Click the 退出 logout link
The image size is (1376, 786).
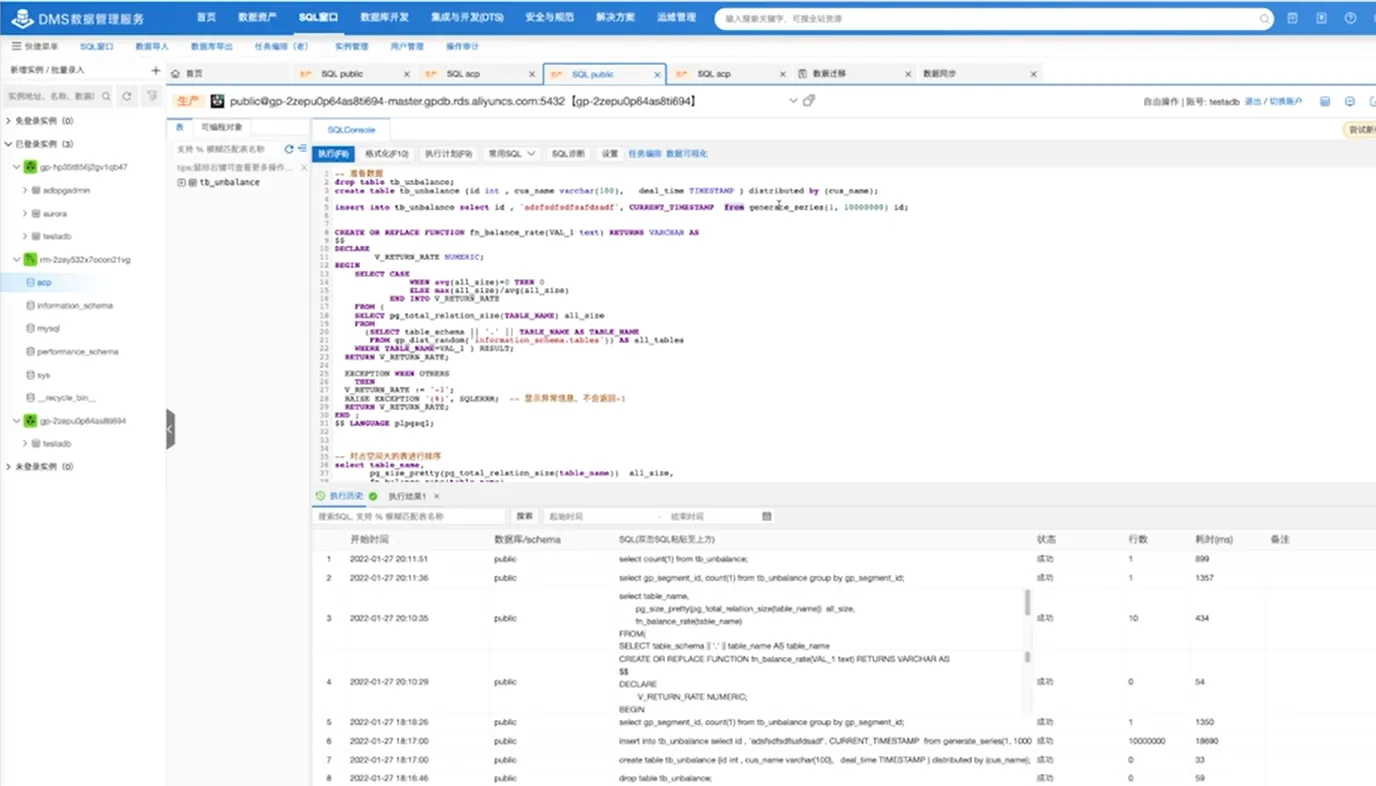(x=1252, y=102)
